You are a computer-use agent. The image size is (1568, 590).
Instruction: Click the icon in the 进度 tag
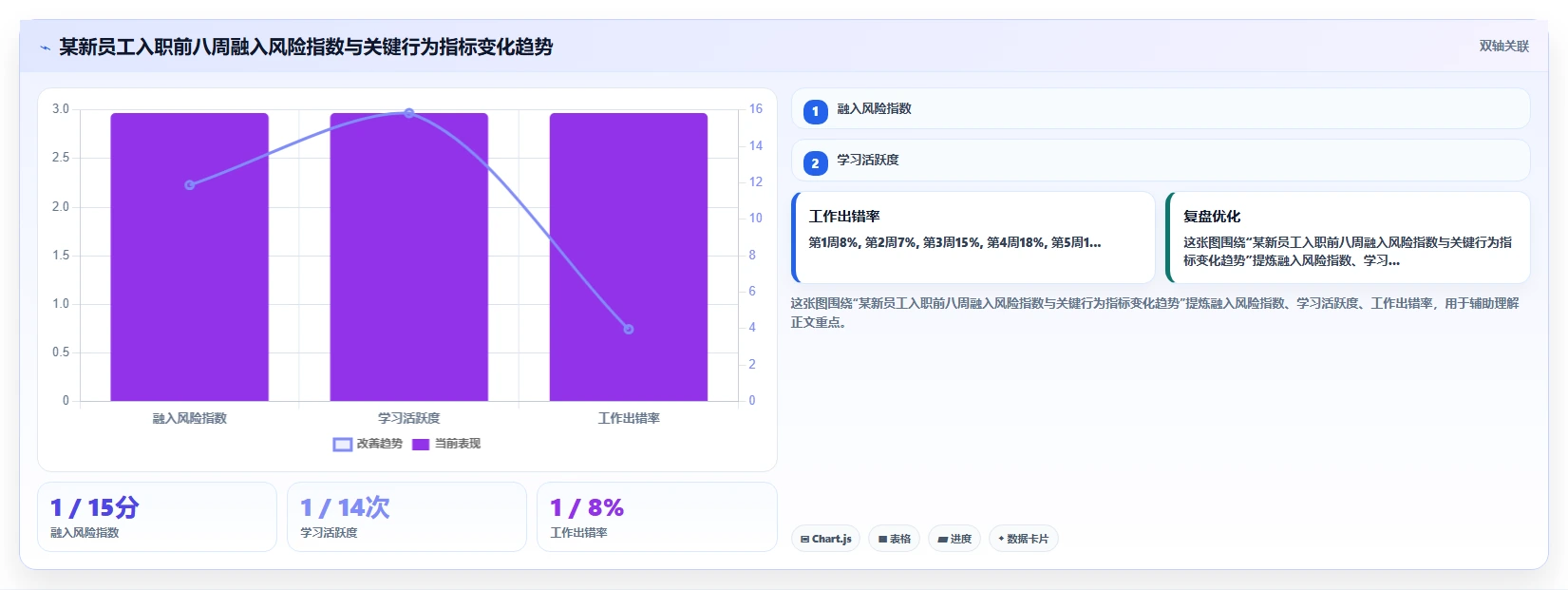point(942,539)
